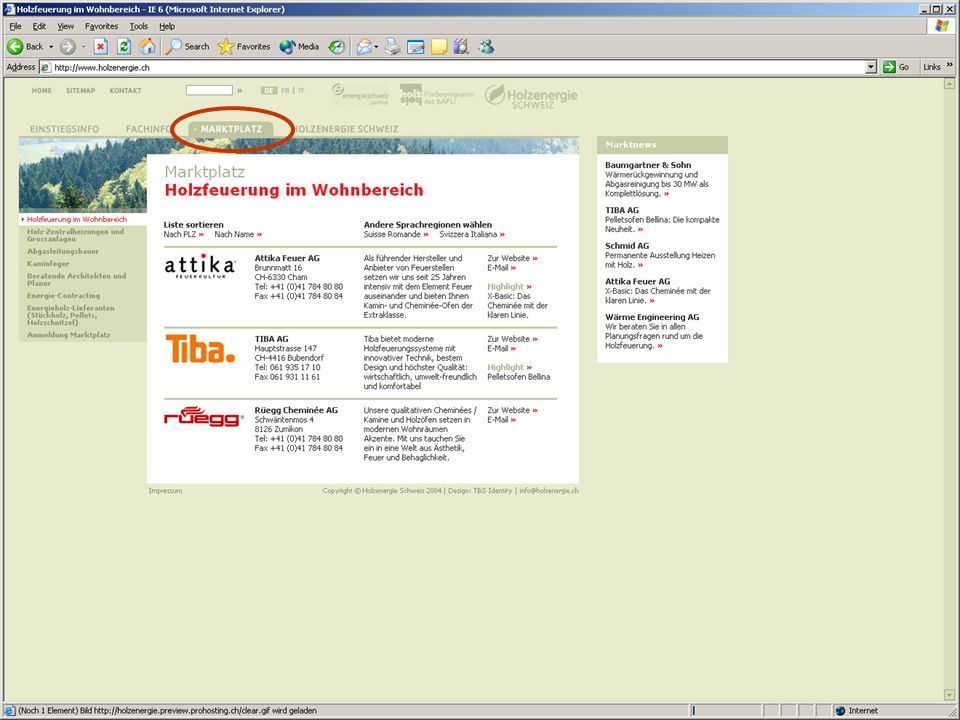Image resolution: width=960 pixels, height=720 pixels.
Task: Click the yellow Discuss note toolbar icon
Action: [x=439, y=47]
